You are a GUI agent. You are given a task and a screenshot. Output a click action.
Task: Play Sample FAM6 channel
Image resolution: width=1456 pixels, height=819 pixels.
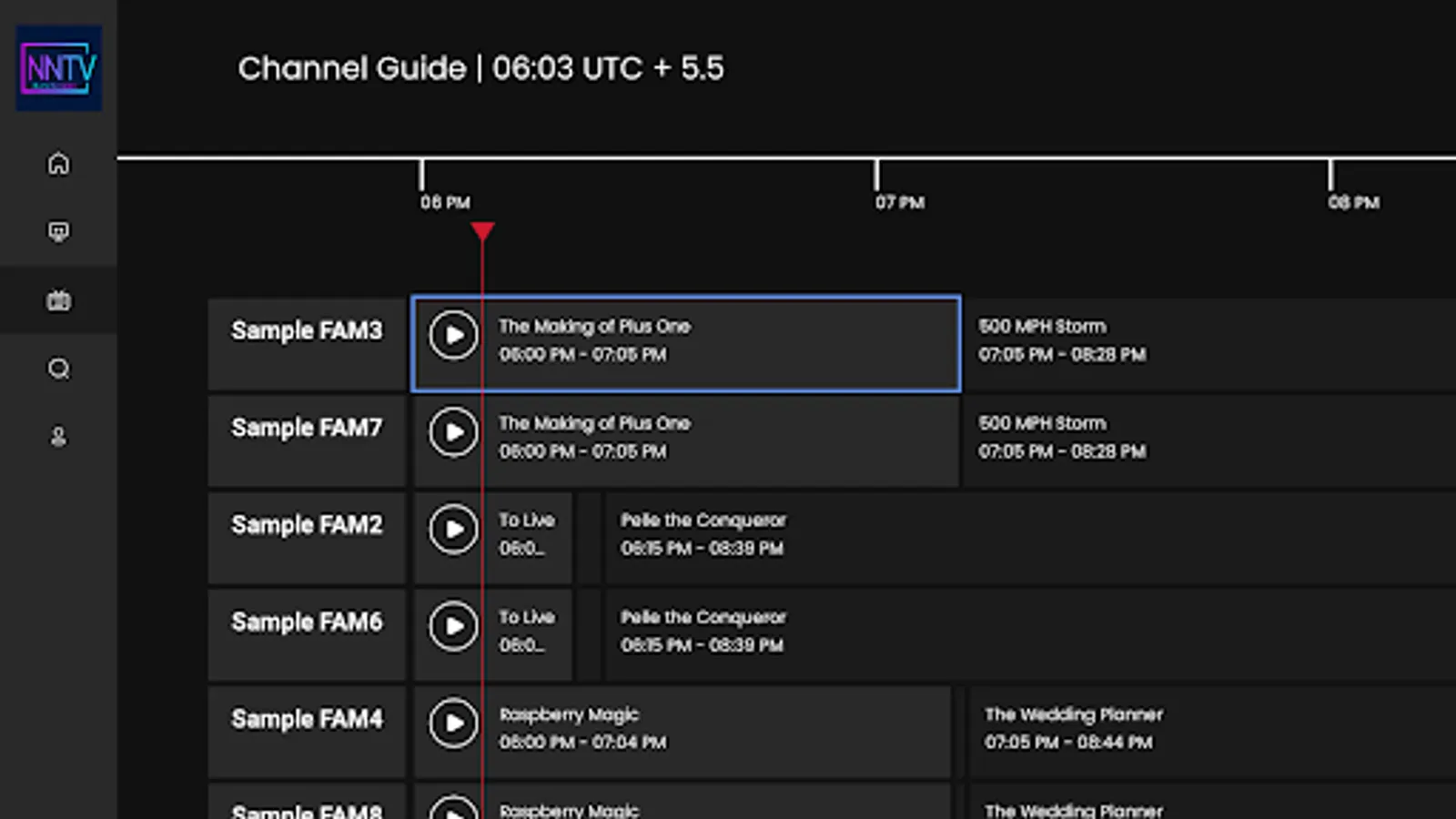click(x=453, y=626)
